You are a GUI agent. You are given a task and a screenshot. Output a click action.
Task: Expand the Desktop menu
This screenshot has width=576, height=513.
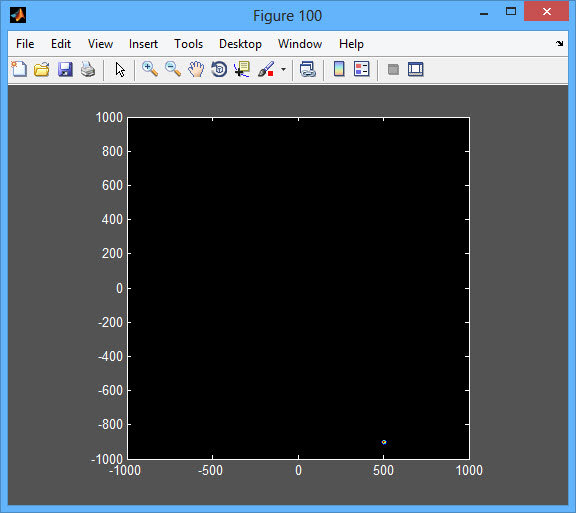(x=240, y=44)
